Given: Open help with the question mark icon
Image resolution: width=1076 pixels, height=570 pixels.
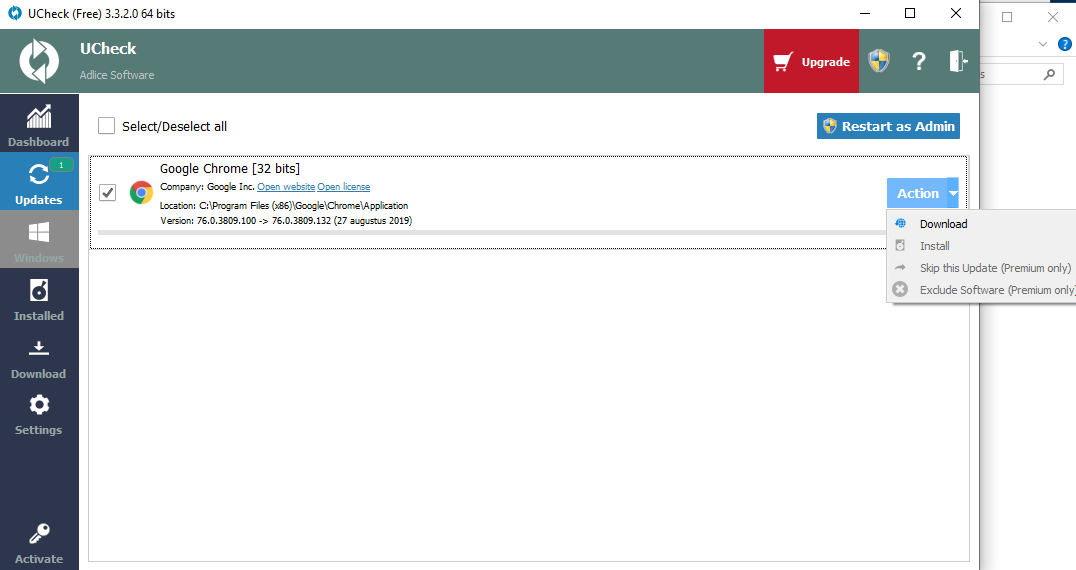Looking at the screenshot, I should (919, 61).
